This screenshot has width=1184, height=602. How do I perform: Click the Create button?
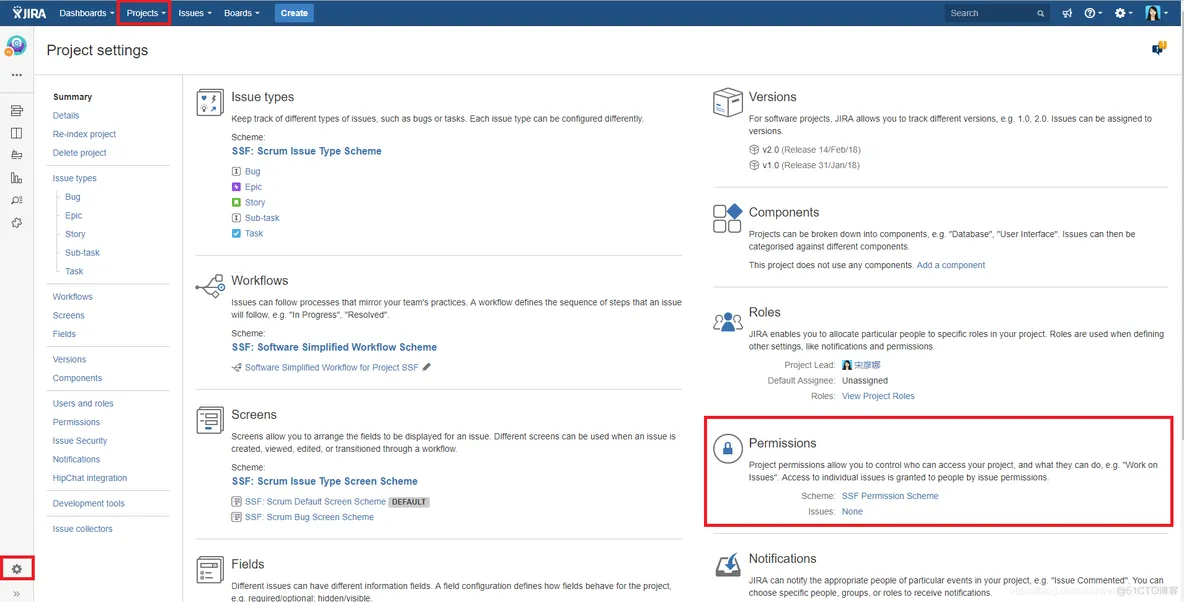click(294, 13)
